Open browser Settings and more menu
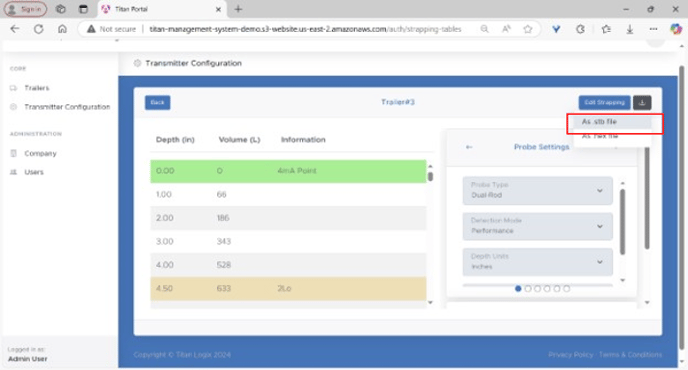688x370 pixels. click(x=653, y=29)
